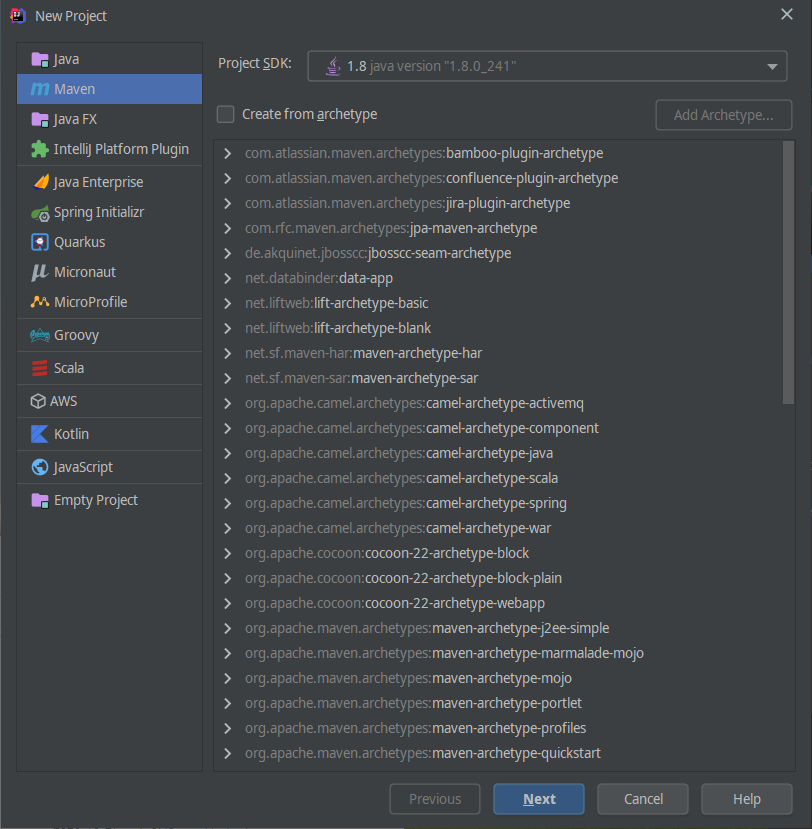This screenshot has width=812, height=829.
Task: Expand cocoon-22-archetype-webapp chevron
Action: point(227,603)
